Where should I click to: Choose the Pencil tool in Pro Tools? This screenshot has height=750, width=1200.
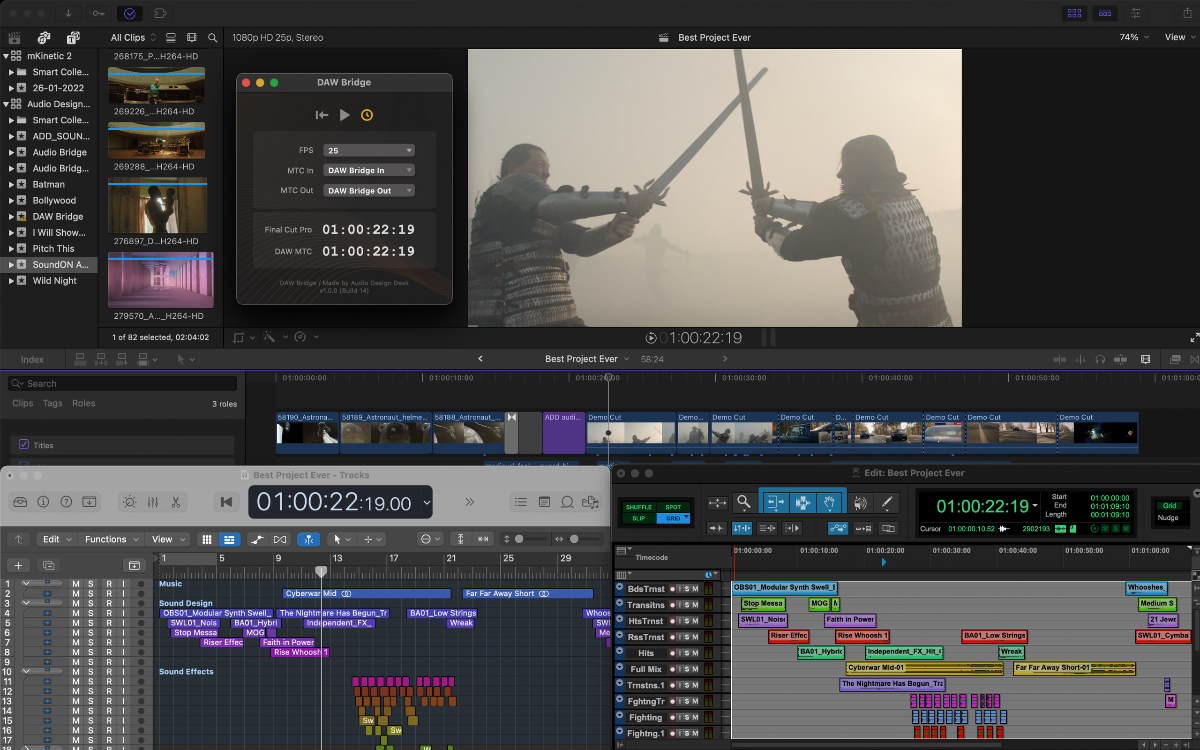(886, 503)
